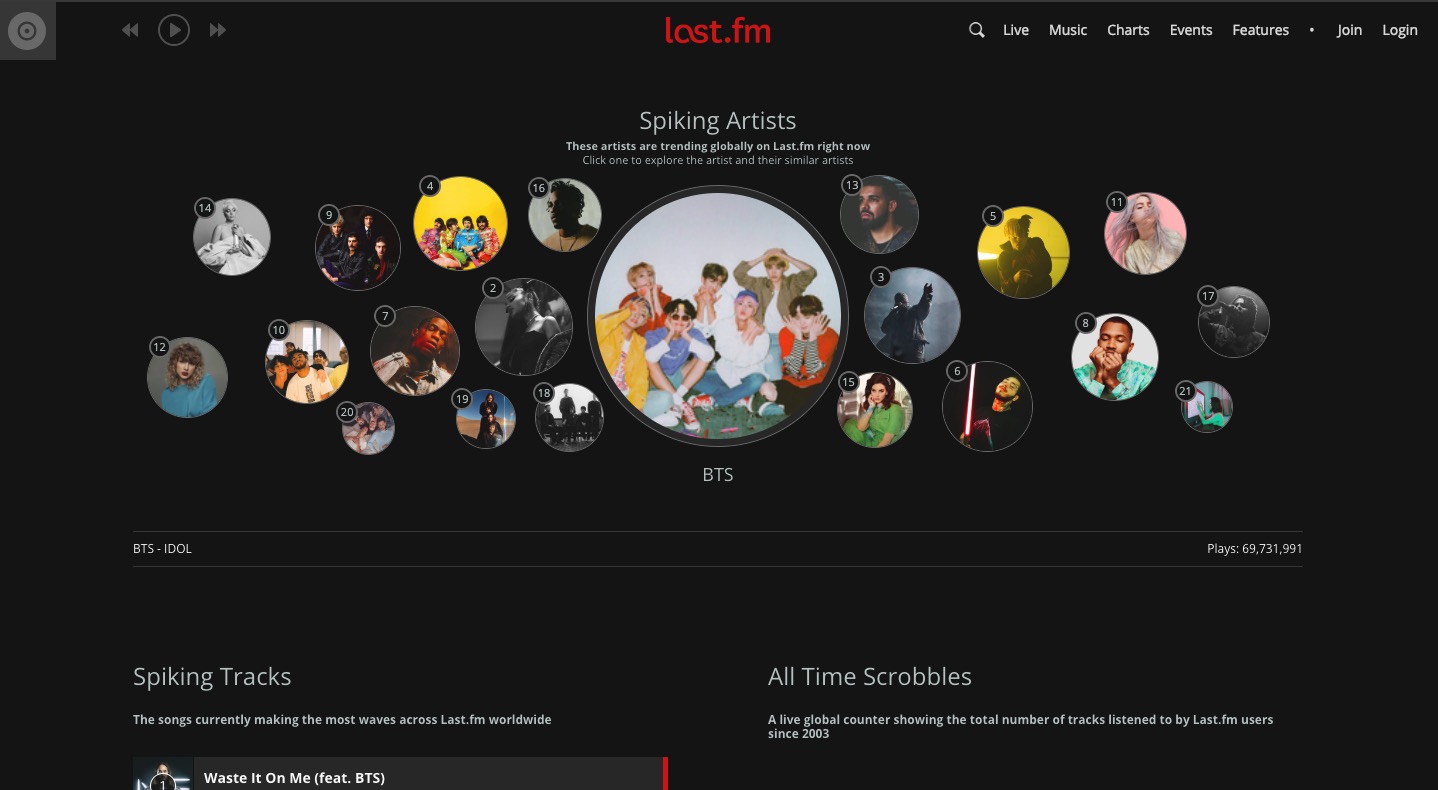Screen dimensions: 1438x790
Task: Open the Features menu item
Action: tap(1260, 30)
